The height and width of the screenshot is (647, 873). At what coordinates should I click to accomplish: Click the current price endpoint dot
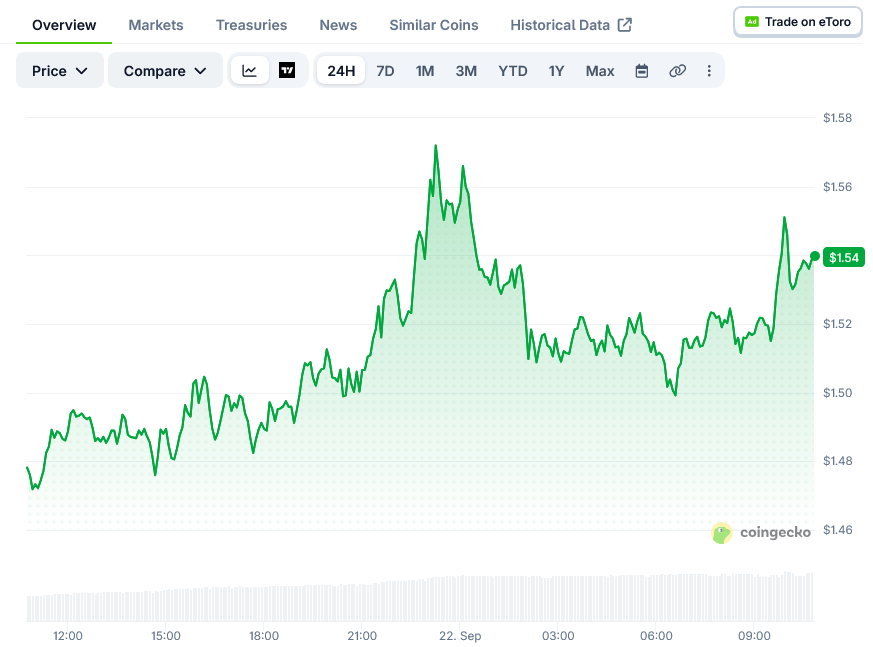click(815, 256)
